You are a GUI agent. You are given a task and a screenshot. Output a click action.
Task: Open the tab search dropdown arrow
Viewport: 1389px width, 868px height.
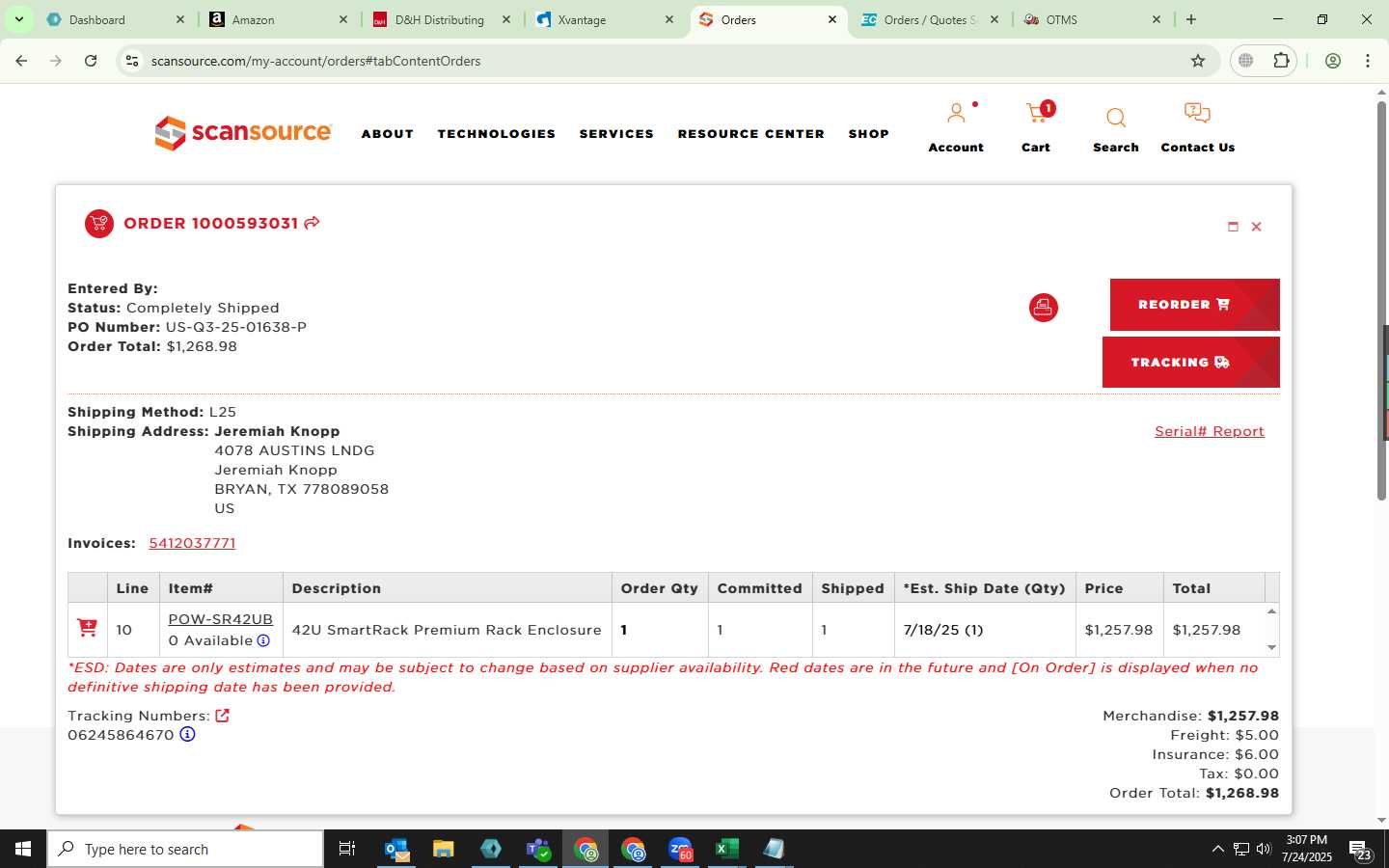point(18,19)
